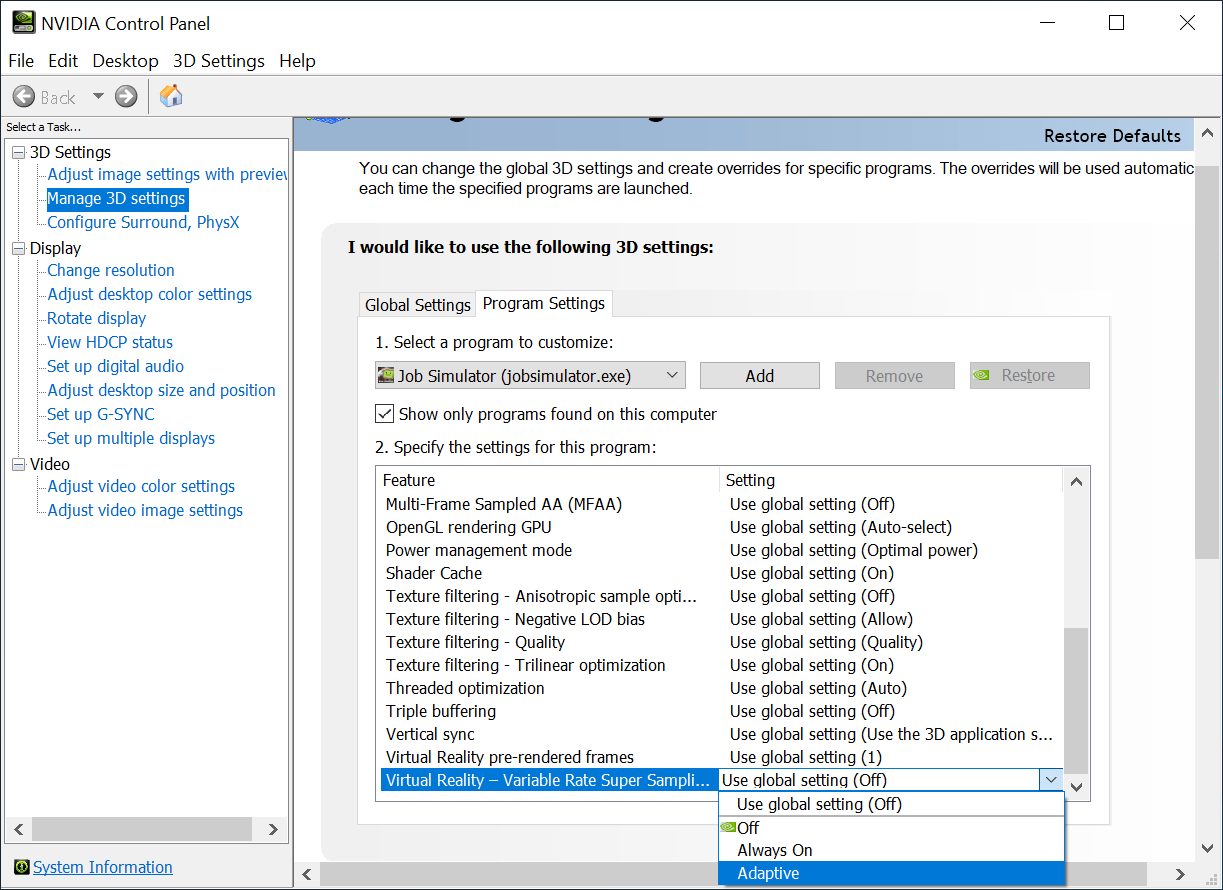
Task: Open the 3D Settings menu
Action: (218, 61)
